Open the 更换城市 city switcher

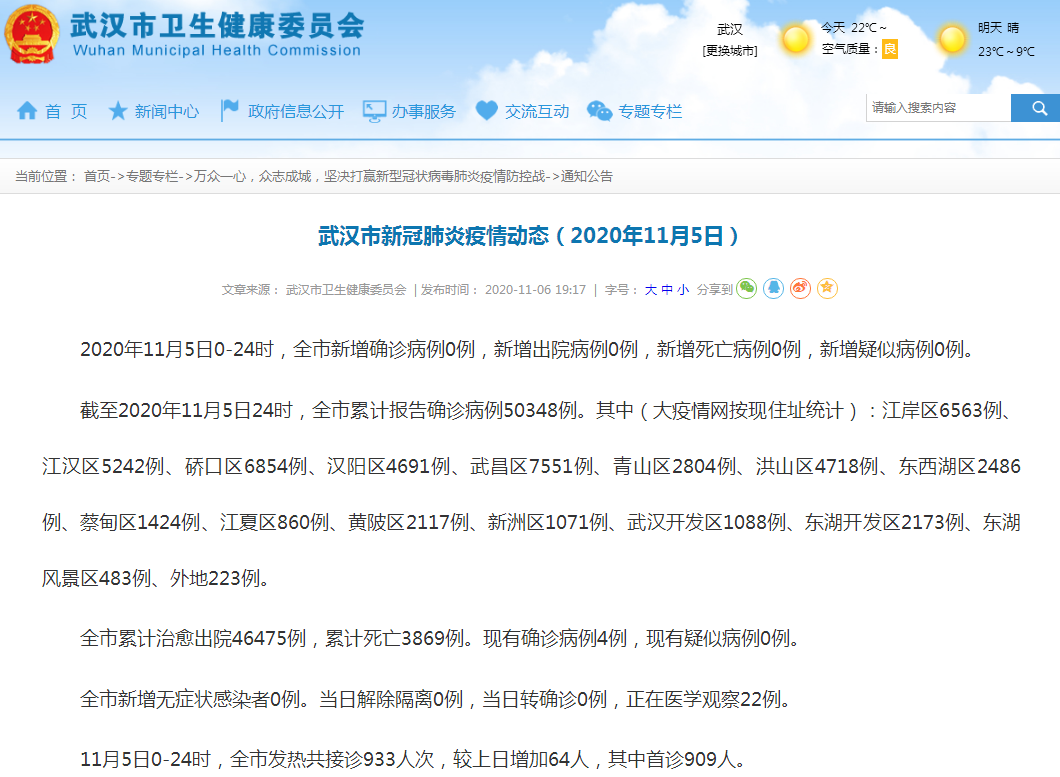tap(729, 51)
